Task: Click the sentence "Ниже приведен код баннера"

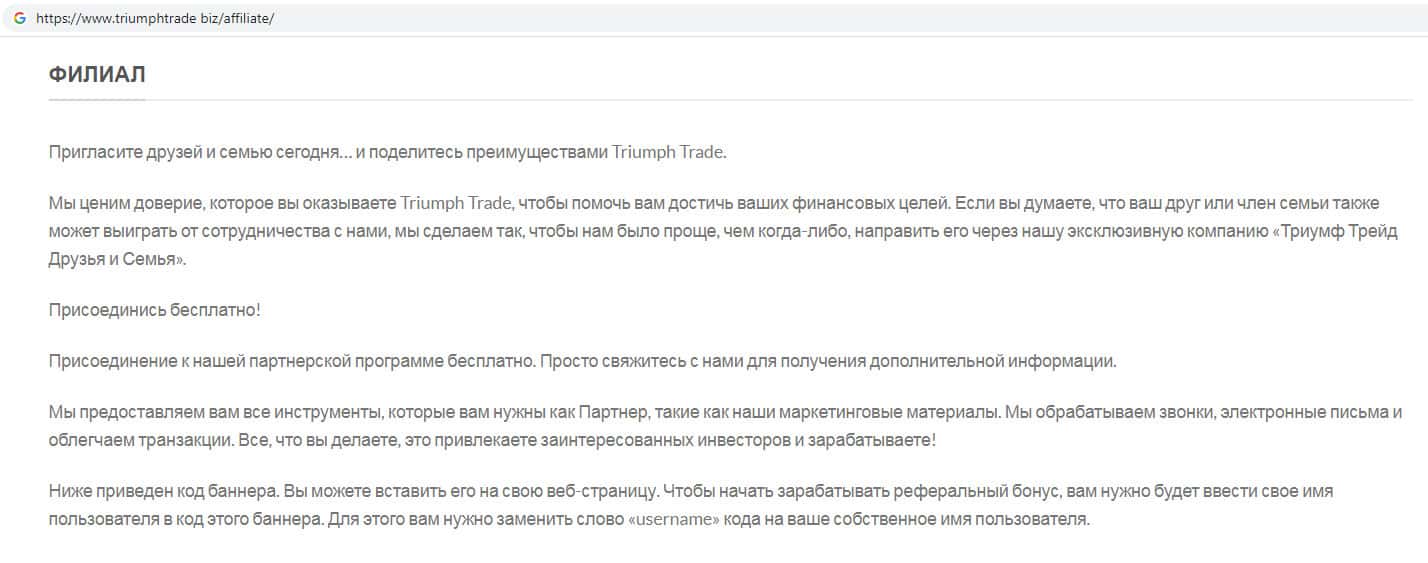Action: [x=164, y=492]
